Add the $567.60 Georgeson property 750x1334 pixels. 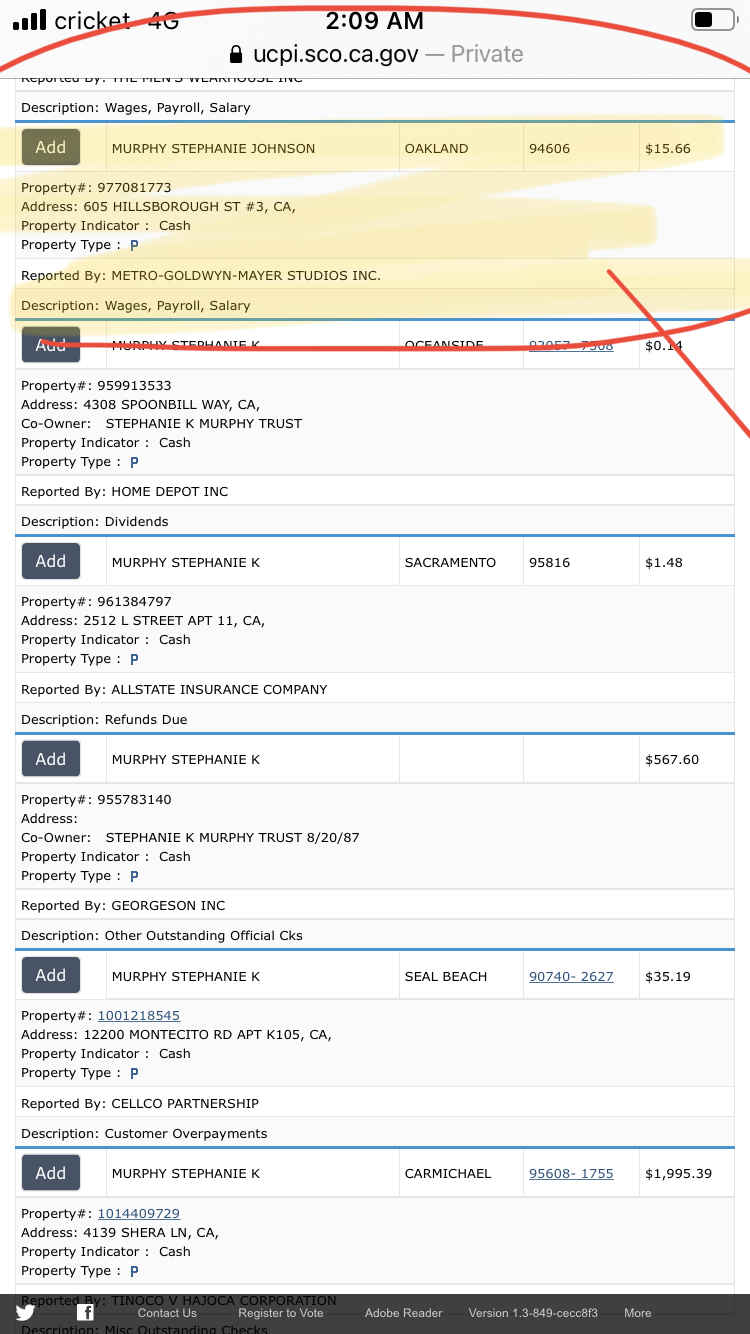coord(51,759)
